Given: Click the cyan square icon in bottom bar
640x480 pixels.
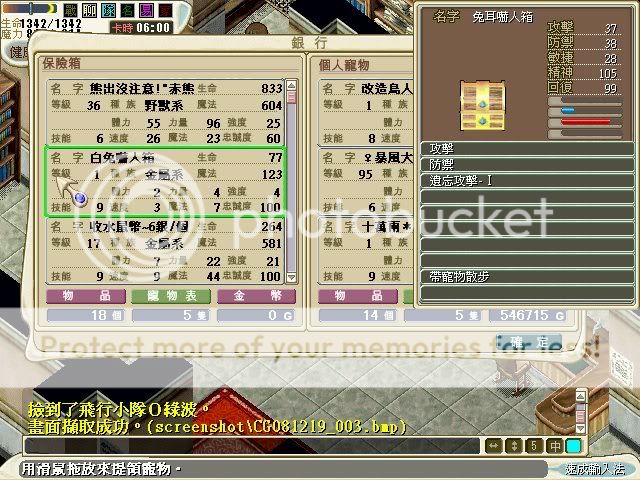Looking at the screenshot, I should pyautogui.click(x=574, y=445).
